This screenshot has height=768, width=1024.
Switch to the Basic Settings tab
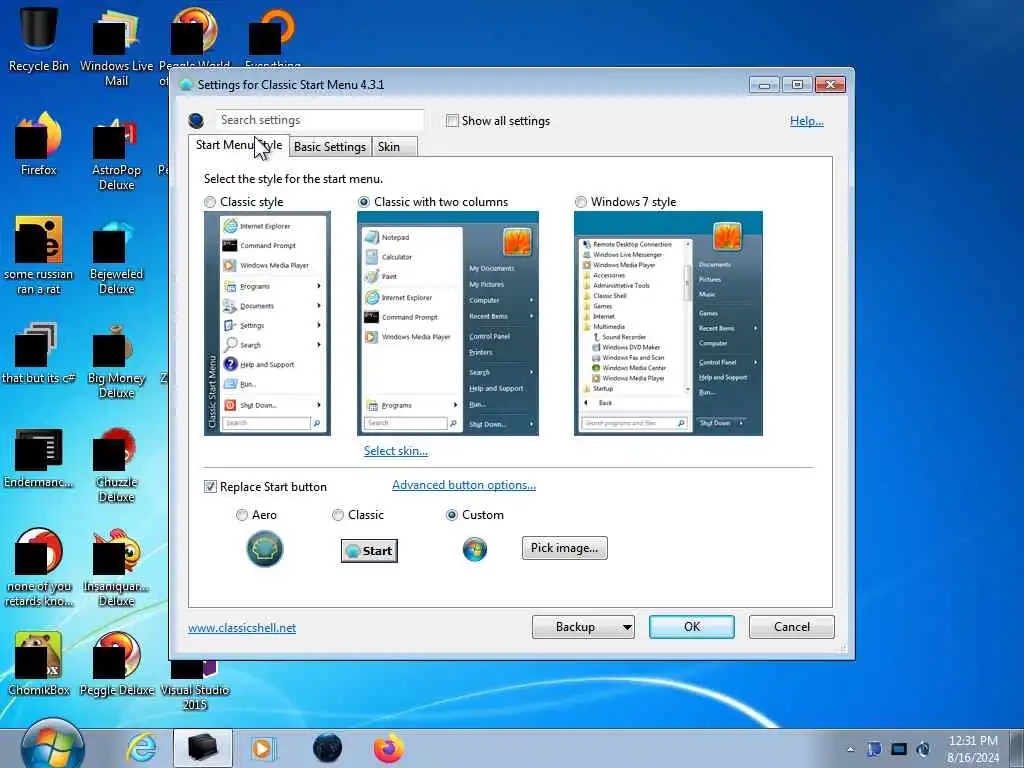(x=330, y=147)
